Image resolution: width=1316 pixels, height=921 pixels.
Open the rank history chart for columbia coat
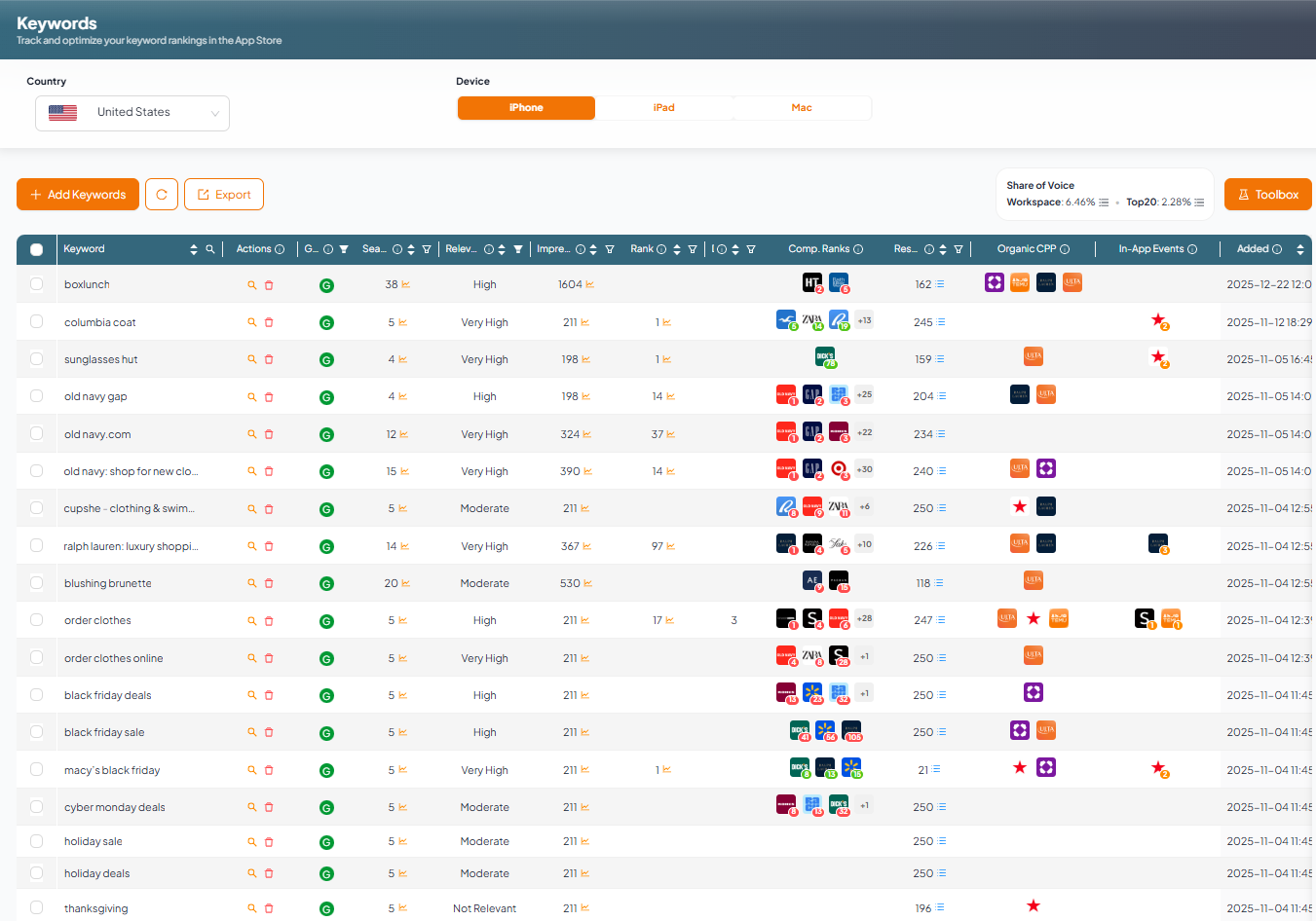[x=666, y=322]
